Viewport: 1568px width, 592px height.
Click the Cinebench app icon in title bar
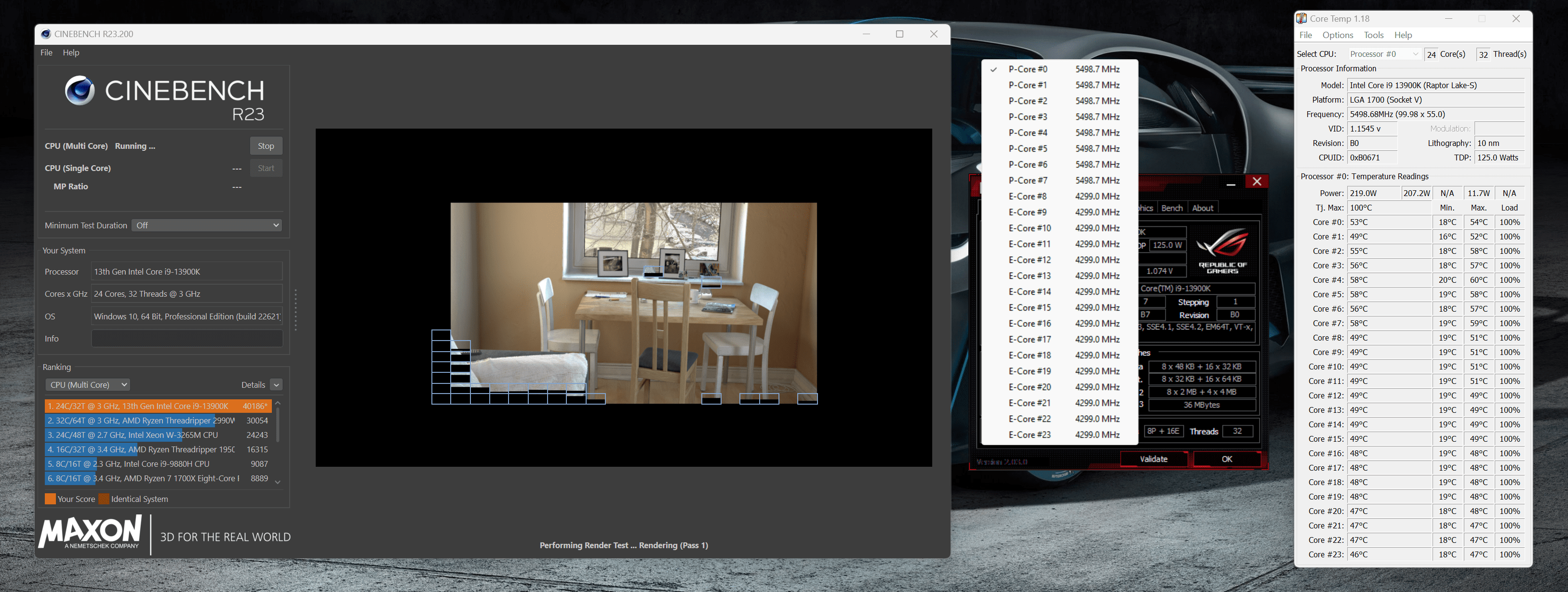click(x=46, y=34)
